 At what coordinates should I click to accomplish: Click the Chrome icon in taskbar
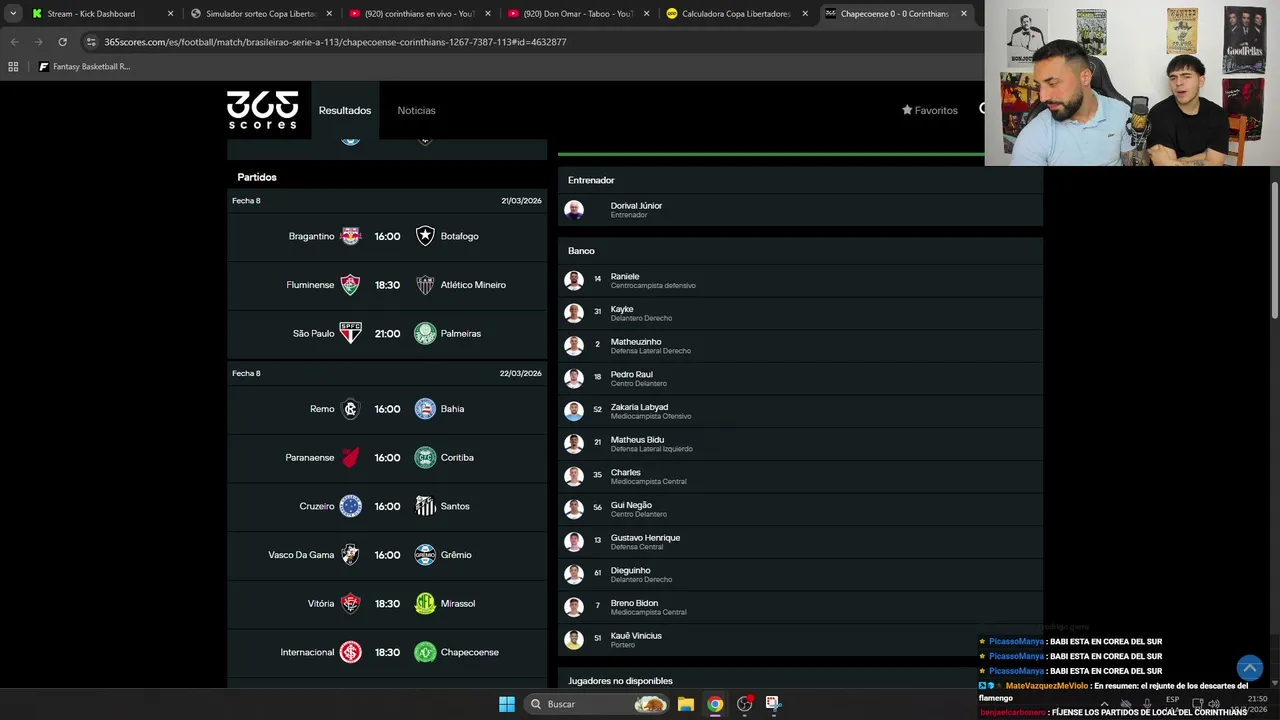pos(715,704)
